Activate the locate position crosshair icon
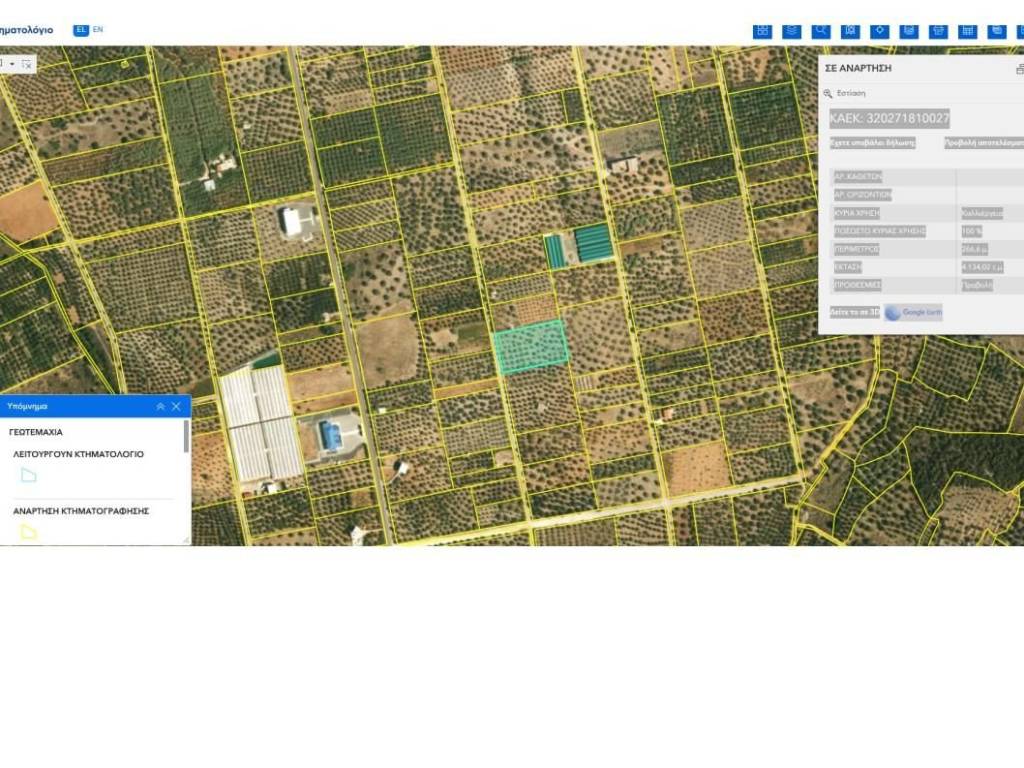1024x768 pixels. pyautogui.click(x=879, y=31)
